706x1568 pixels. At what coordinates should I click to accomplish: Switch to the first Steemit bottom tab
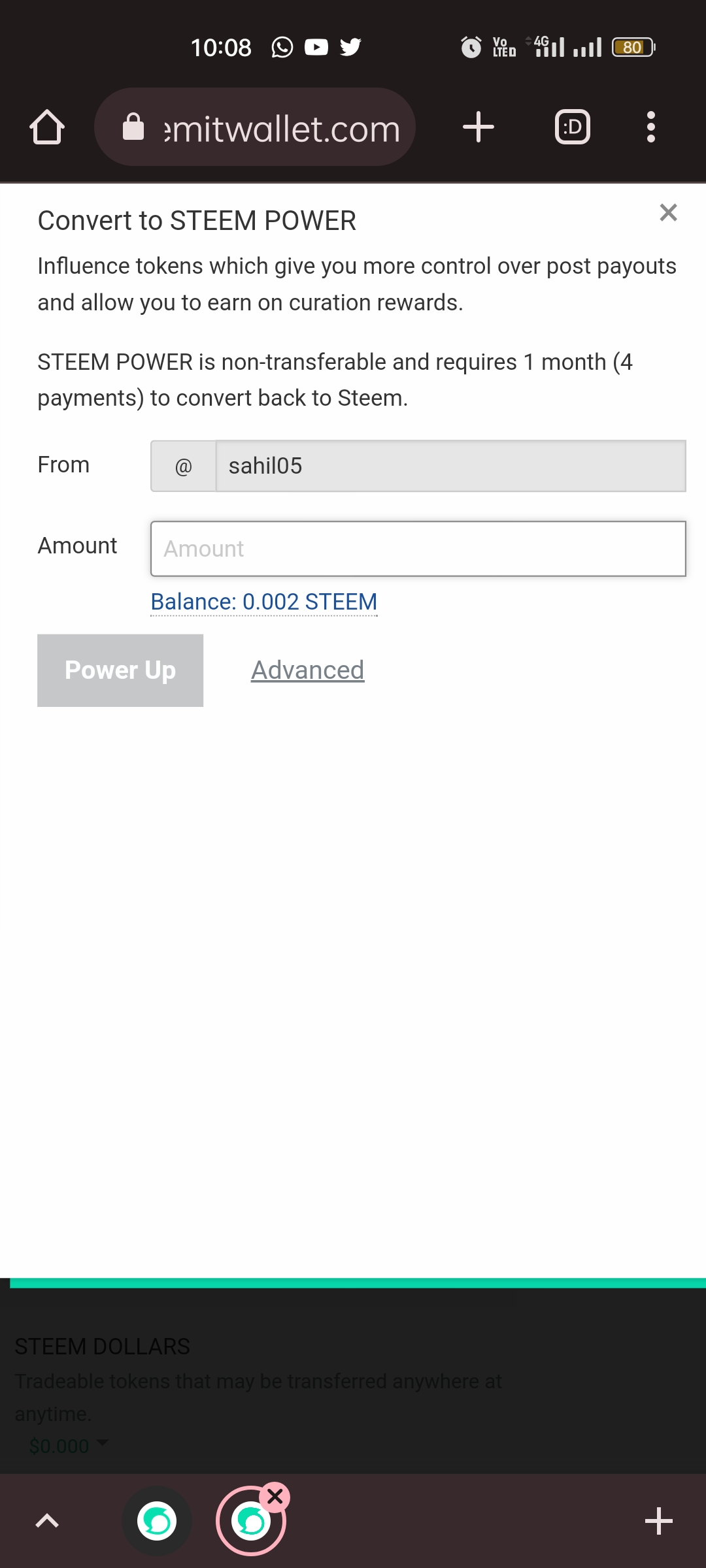coord(157,1521)
